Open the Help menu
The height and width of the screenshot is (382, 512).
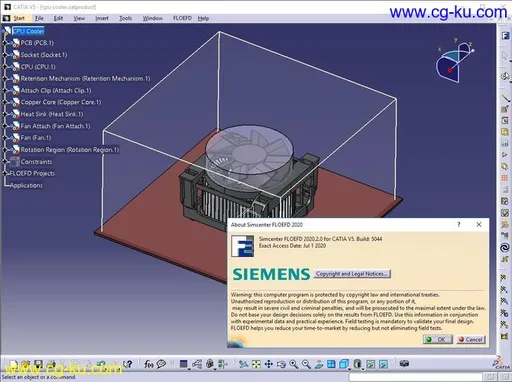coord(203,18)
